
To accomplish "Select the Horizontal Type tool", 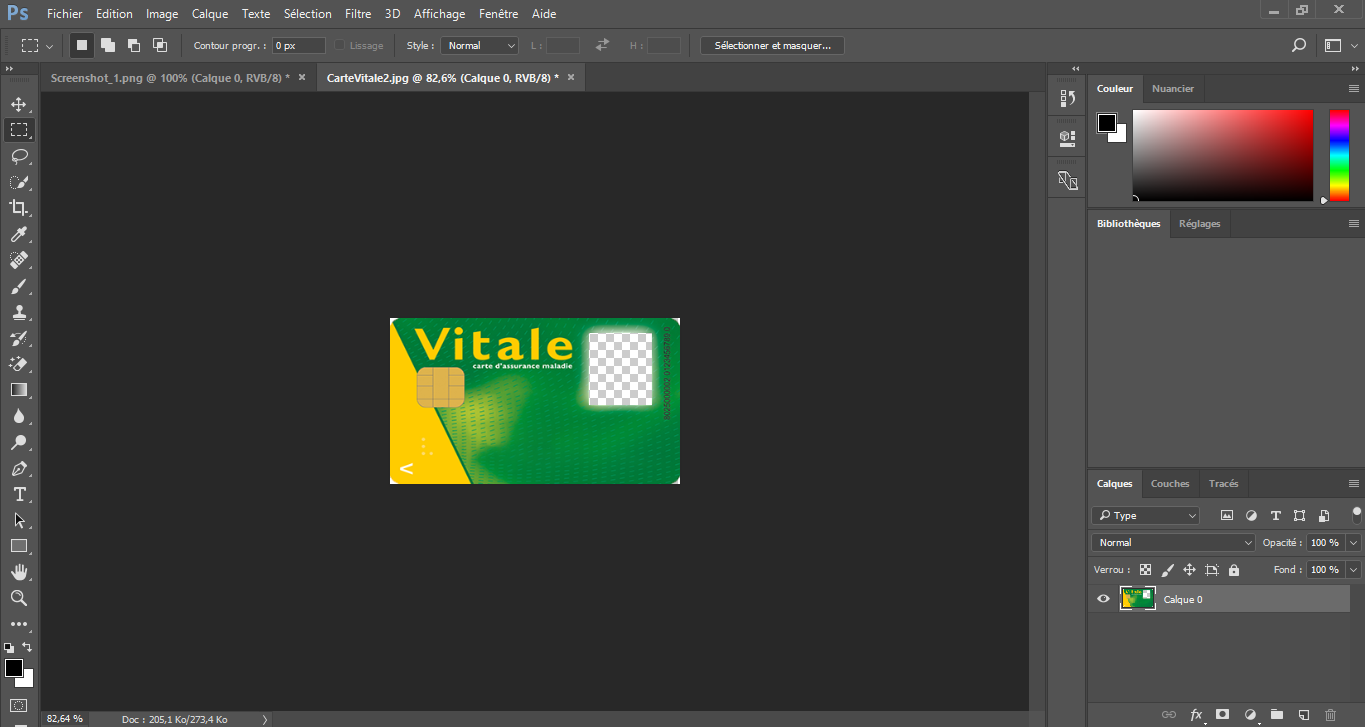I will 18,494.
